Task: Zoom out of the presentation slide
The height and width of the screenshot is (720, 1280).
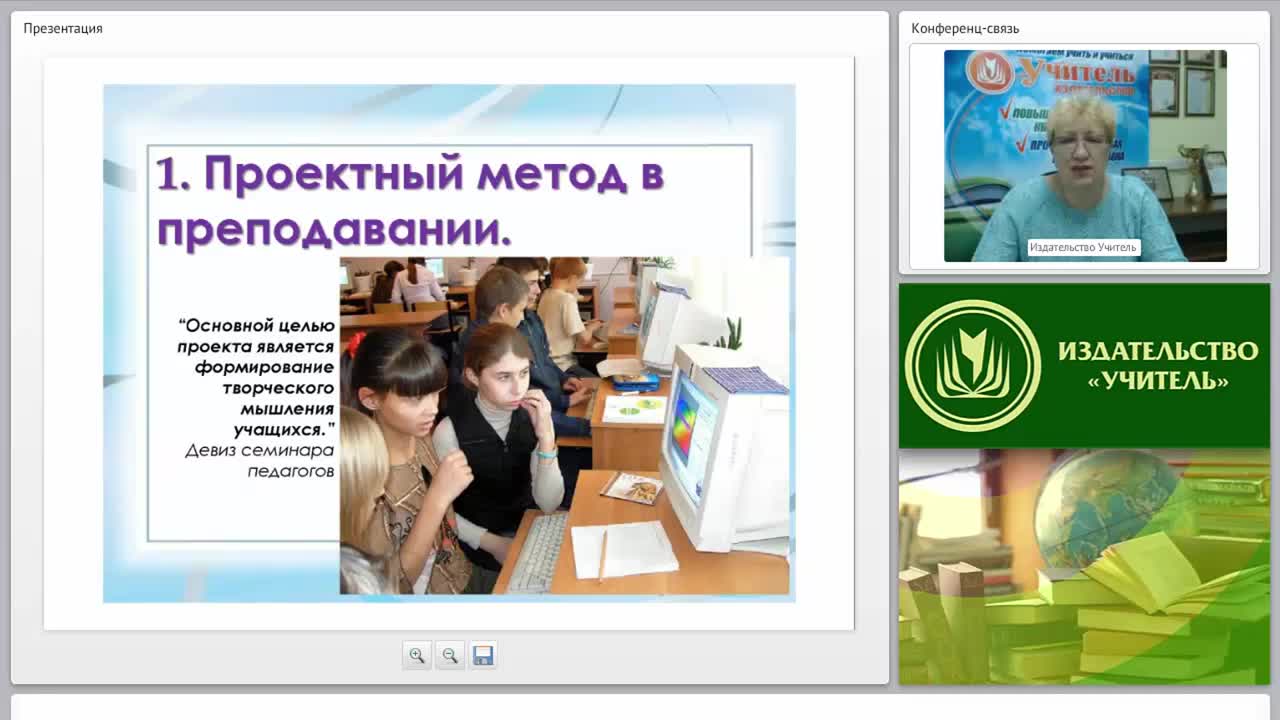Action: [450, 655]
